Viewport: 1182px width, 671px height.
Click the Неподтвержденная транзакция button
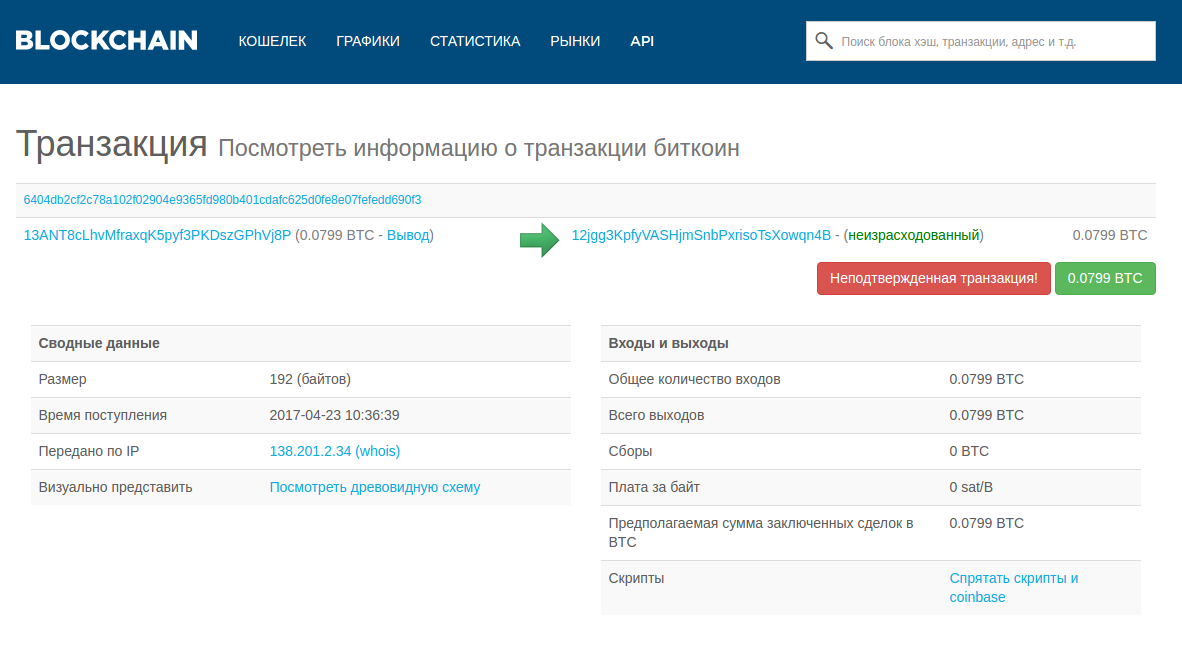[x=933, y=278]
